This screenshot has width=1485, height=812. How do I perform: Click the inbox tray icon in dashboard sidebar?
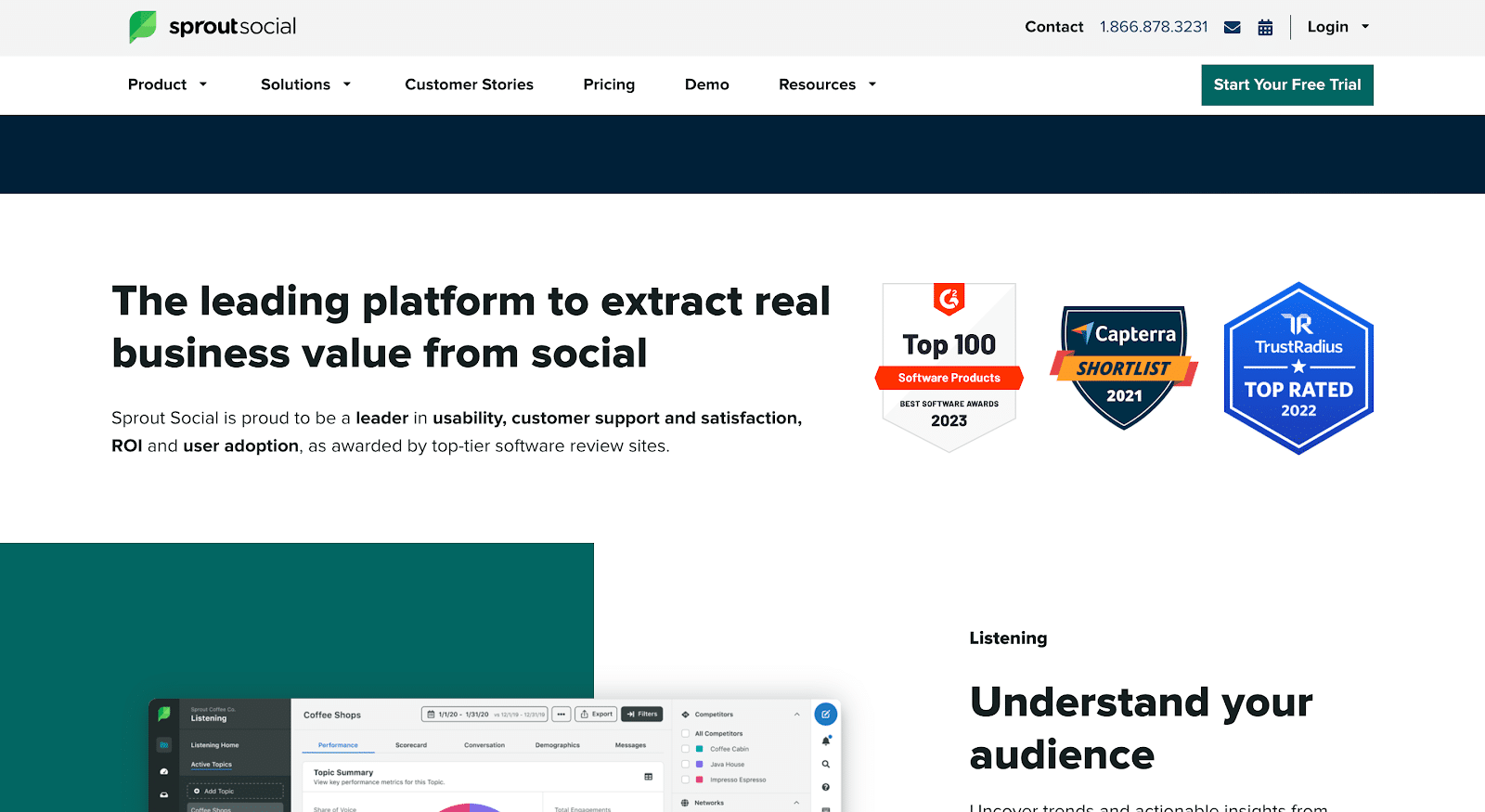[x=164, y=794]
